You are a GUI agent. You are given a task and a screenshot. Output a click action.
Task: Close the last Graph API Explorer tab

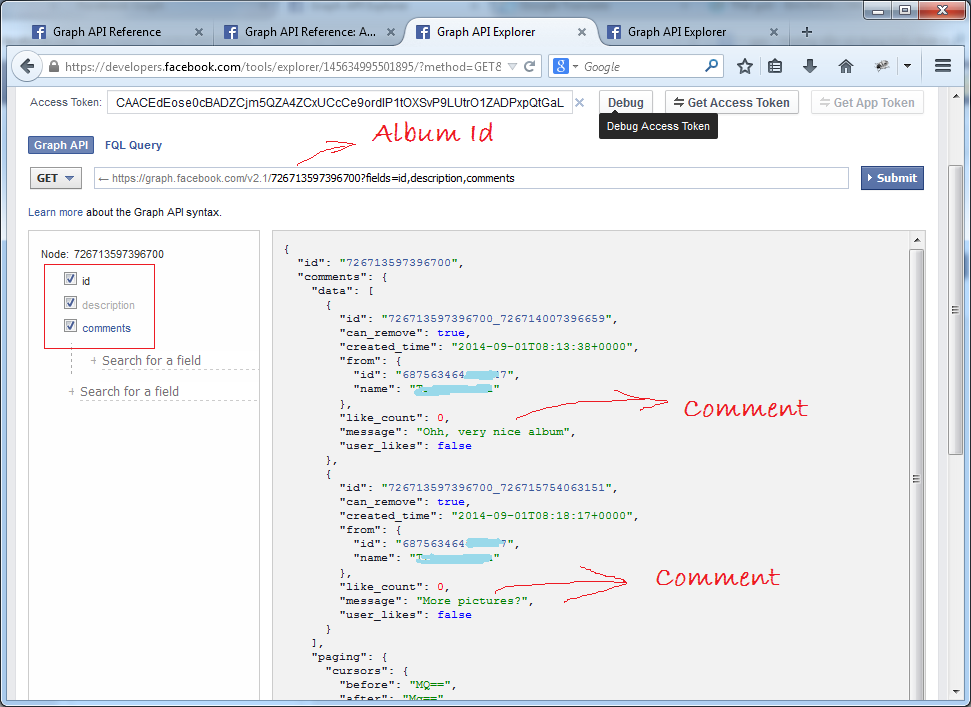[773, 32]
